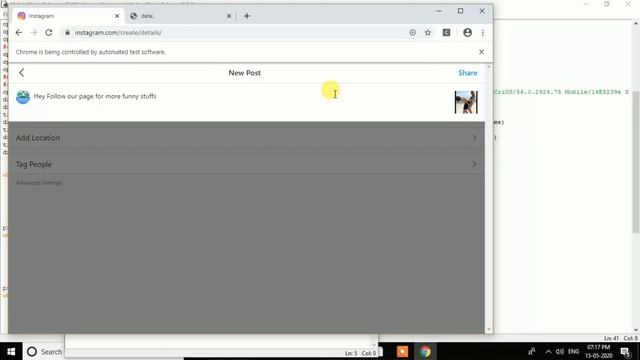640x360 pixels.
Task: Expand the Add Location chevron
Action: click(x=474, y=138)
